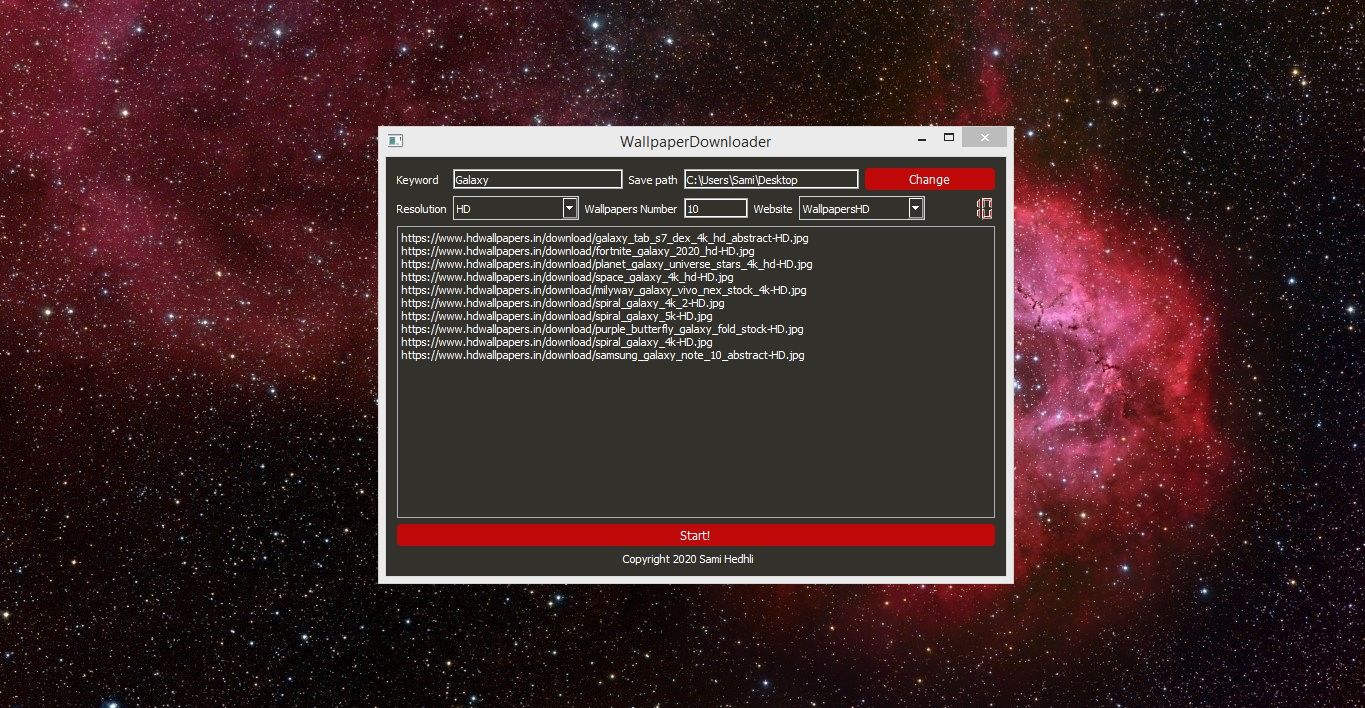Click the spiral_galaxy_5k-HD URL line
The height and width of the screenshot is (708, 1365).
[556, 316]
